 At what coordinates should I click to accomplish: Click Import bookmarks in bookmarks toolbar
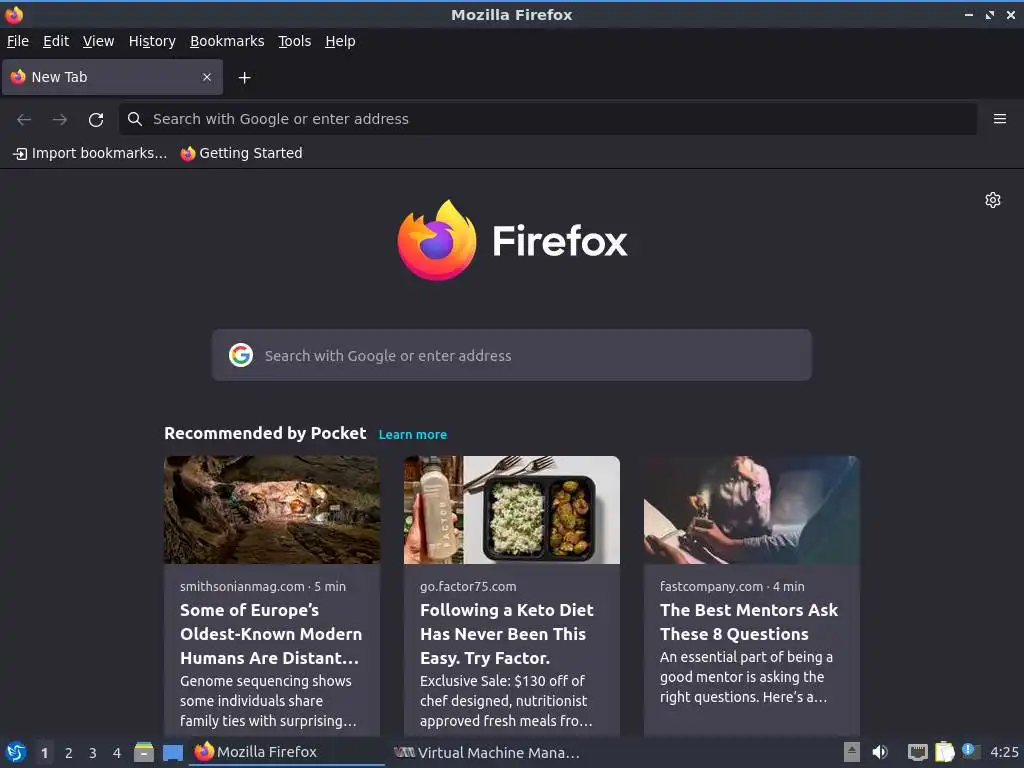tap(90, 153)
